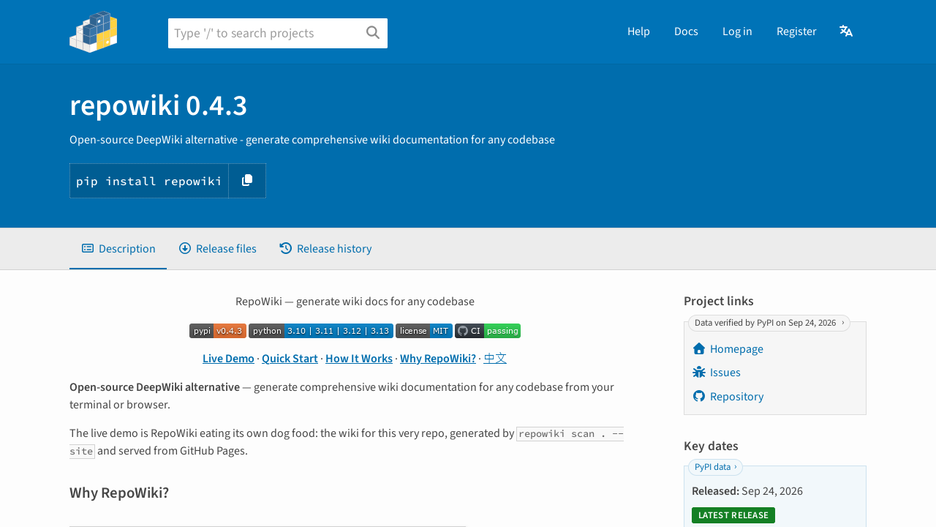Viewport: 936px width, 527px height.
Task: Click the Homepage house icon
Action: click(x=699, y=349)
